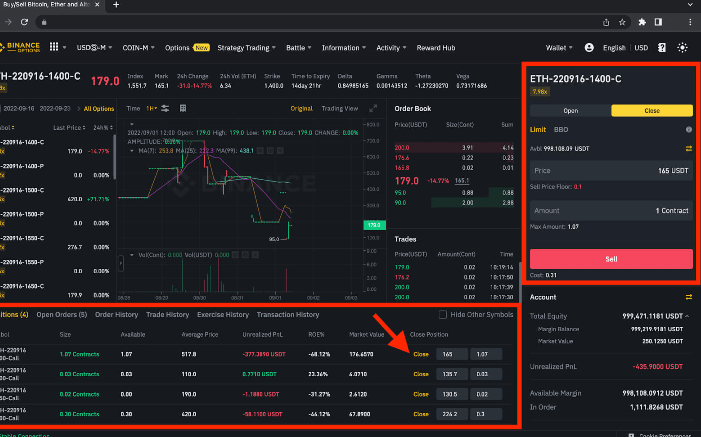Select the BBO order type

(x=561, y=129)
